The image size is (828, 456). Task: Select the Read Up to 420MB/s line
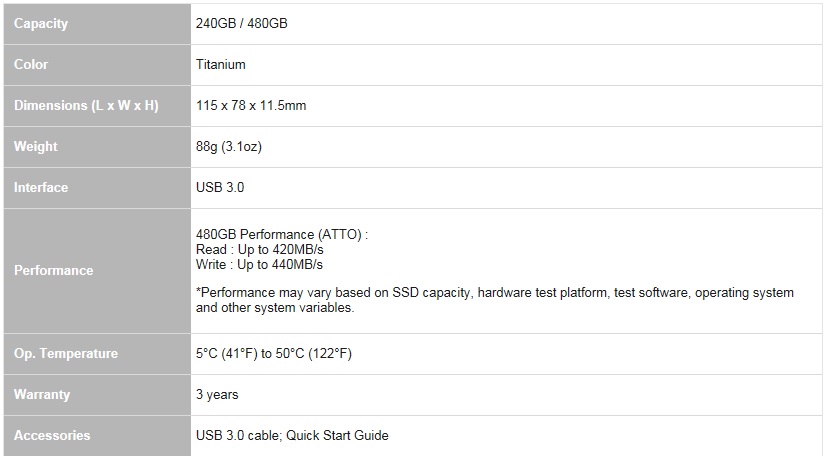[259, 249]
